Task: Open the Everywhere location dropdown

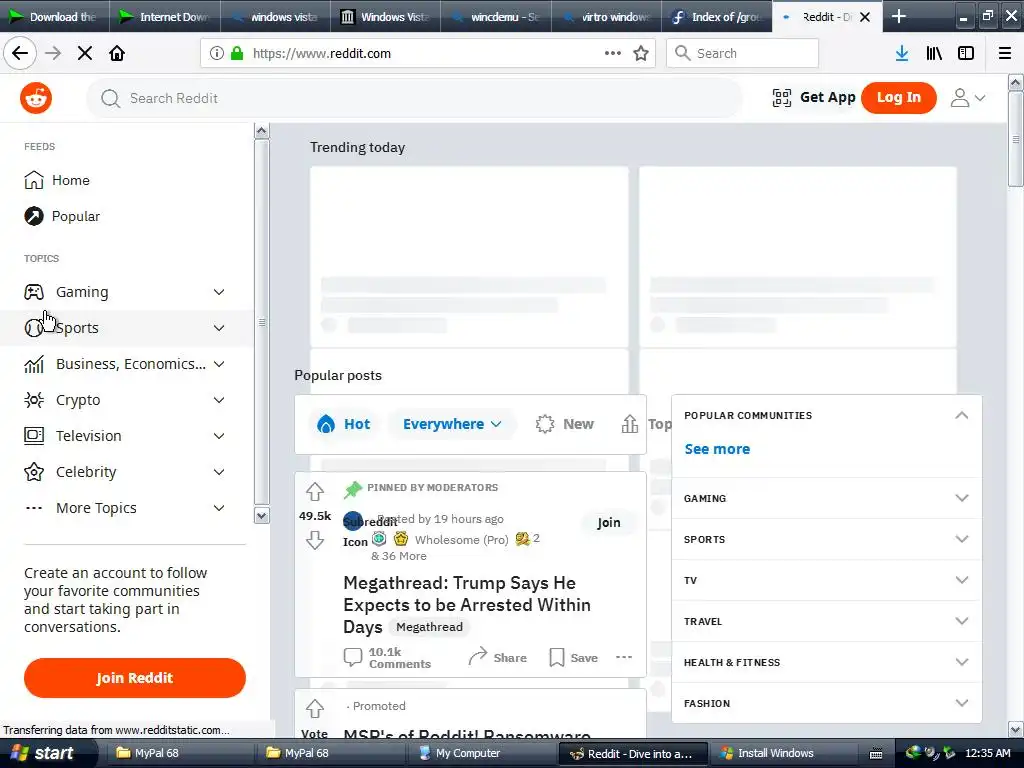Action: (452, 424)
